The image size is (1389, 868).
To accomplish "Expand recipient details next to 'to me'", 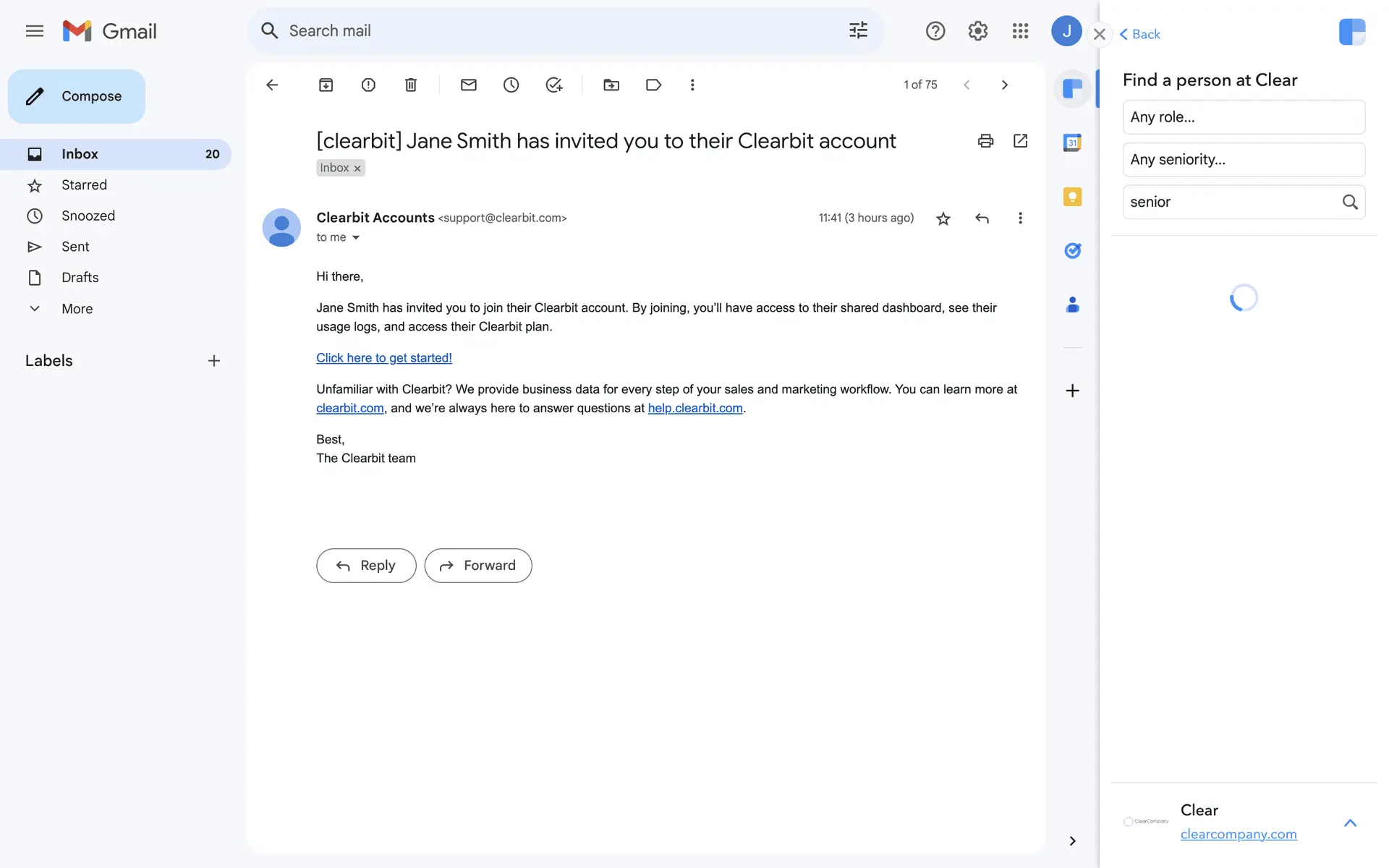I will (x=355, y=238).
